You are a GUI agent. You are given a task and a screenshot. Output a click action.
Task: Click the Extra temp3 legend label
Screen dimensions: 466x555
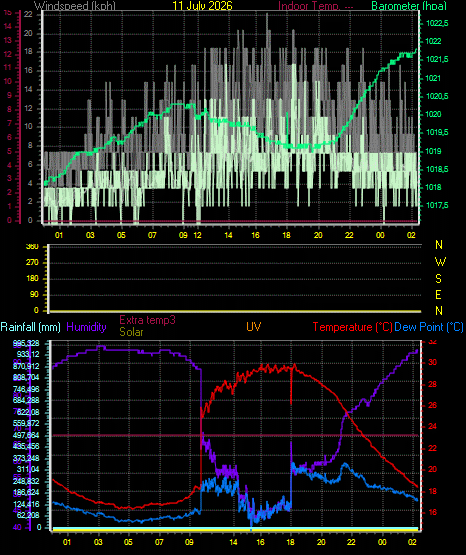click(x=147, y=320)
